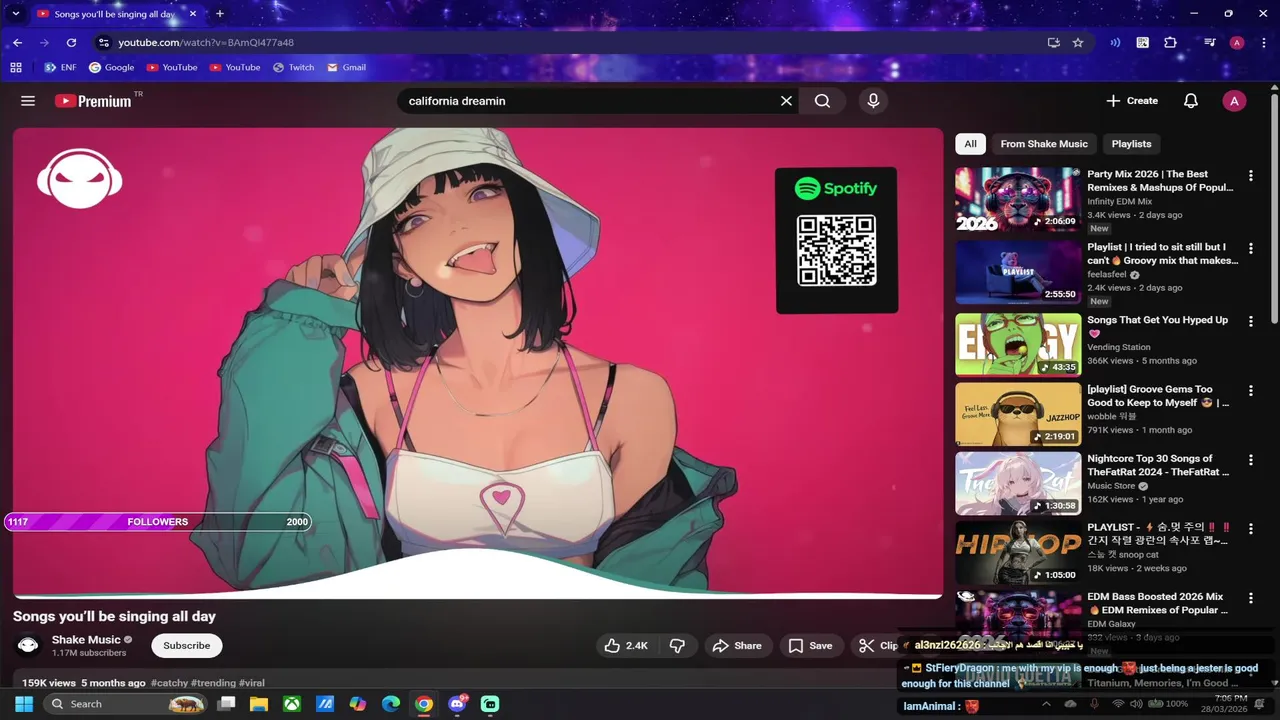Open options for Nightcore Top 30 video
This screenshot has height=720, width=1280.
(1250, 460)
